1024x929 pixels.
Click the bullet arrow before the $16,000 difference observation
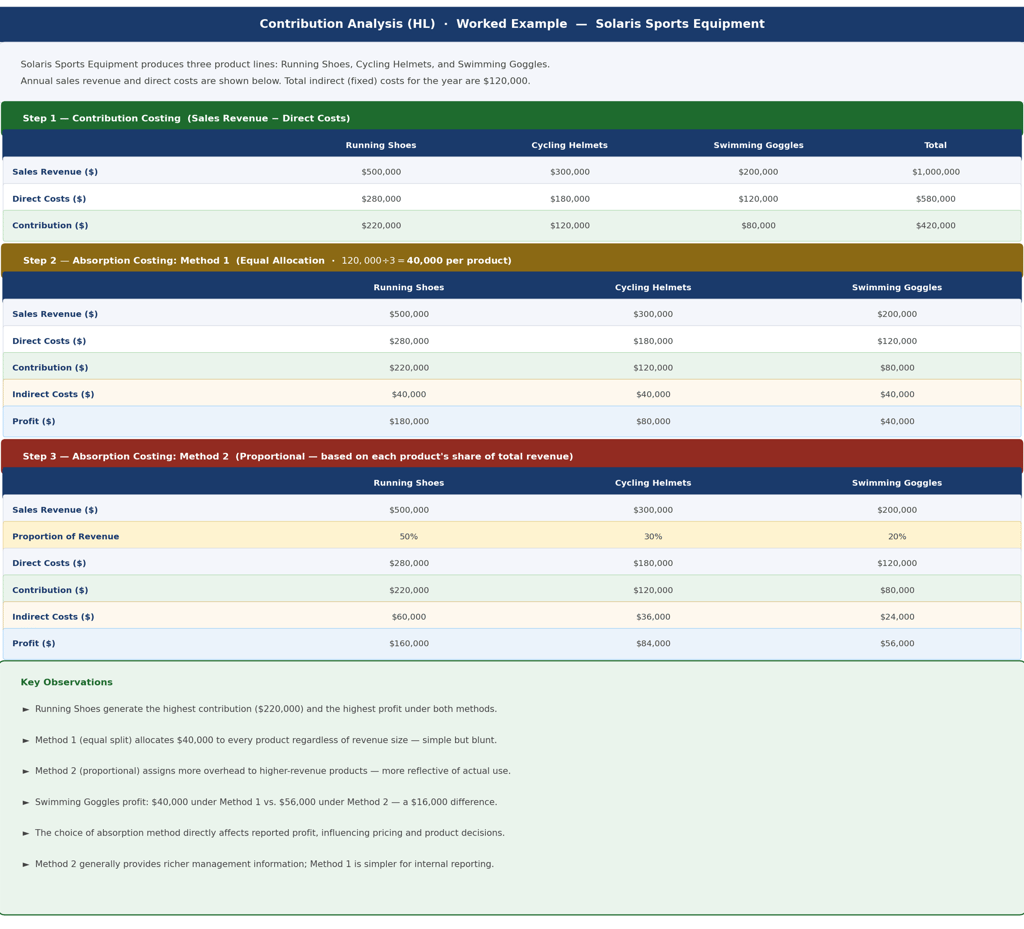coord(26,802)
